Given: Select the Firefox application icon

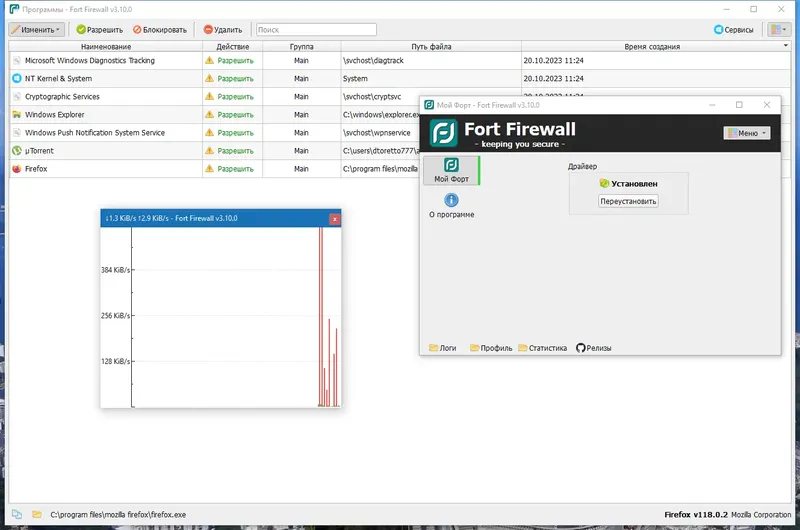Looking at the screenshot, I should coord(17,168).
